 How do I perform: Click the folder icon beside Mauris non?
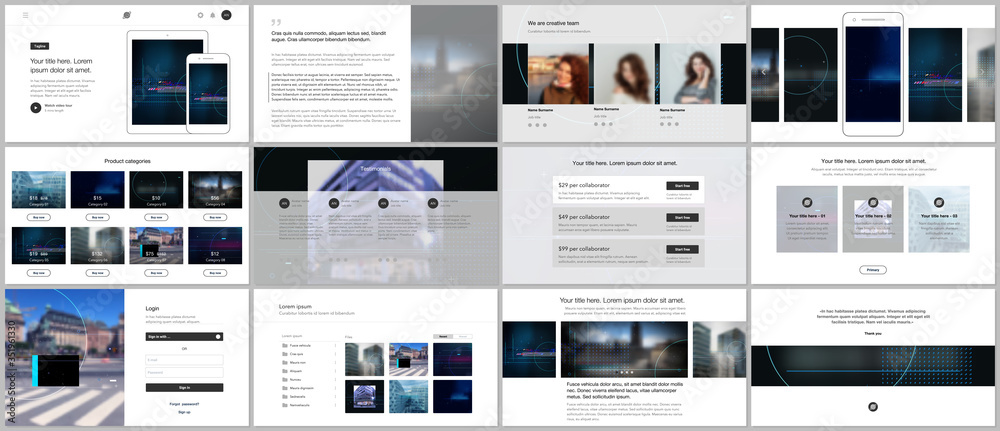click(x=284, y=362)
